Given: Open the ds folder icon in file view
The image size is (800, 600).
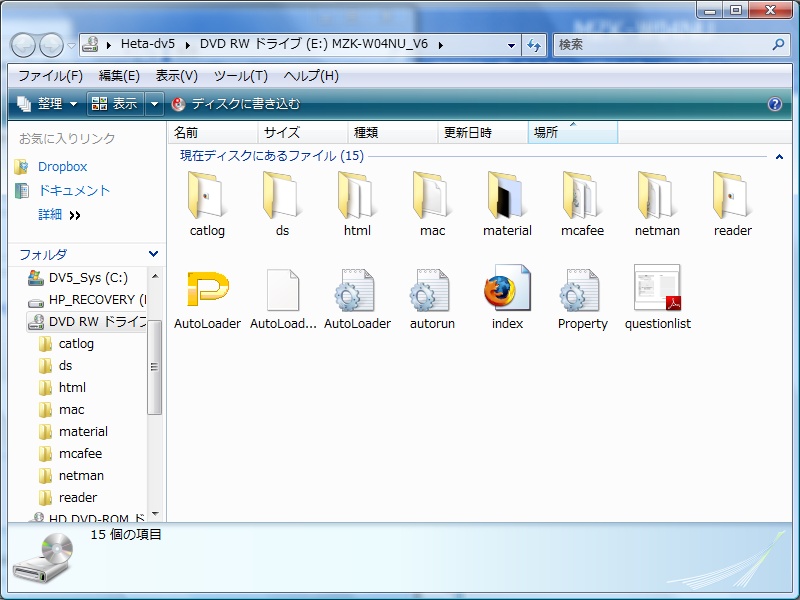Looking at the screenshot, I should pos(282,196).
